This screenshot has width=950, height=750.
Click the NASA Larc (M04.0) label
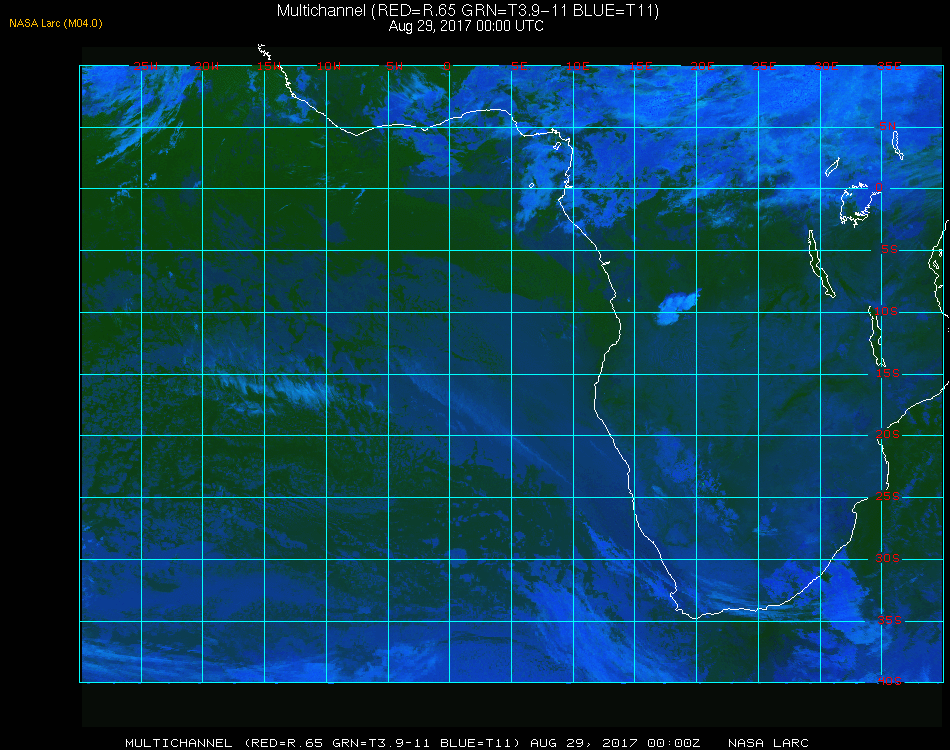(x=56, y=24)
